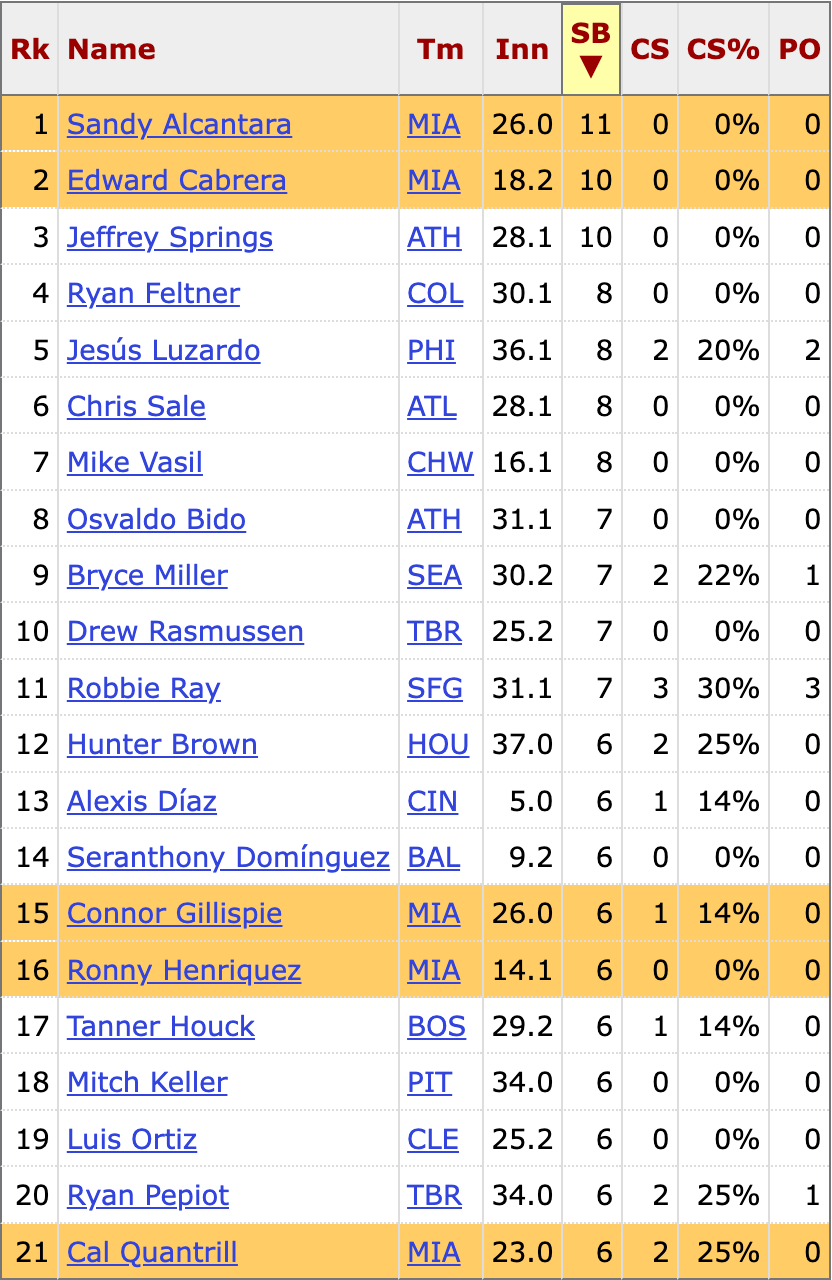Visit Jeffrey Springs profile link
This screenshot has width=832, height=1280.
point(170,238)
